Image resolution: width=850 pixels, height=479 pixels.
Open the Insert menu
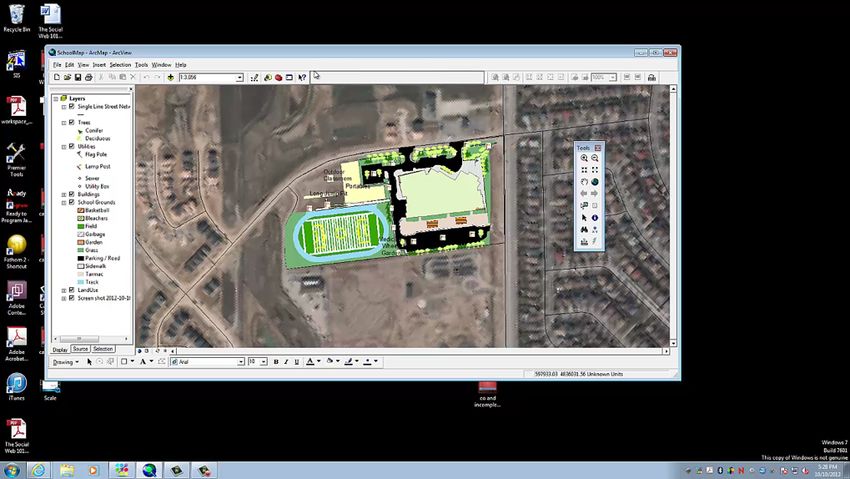tap(99, 64)
